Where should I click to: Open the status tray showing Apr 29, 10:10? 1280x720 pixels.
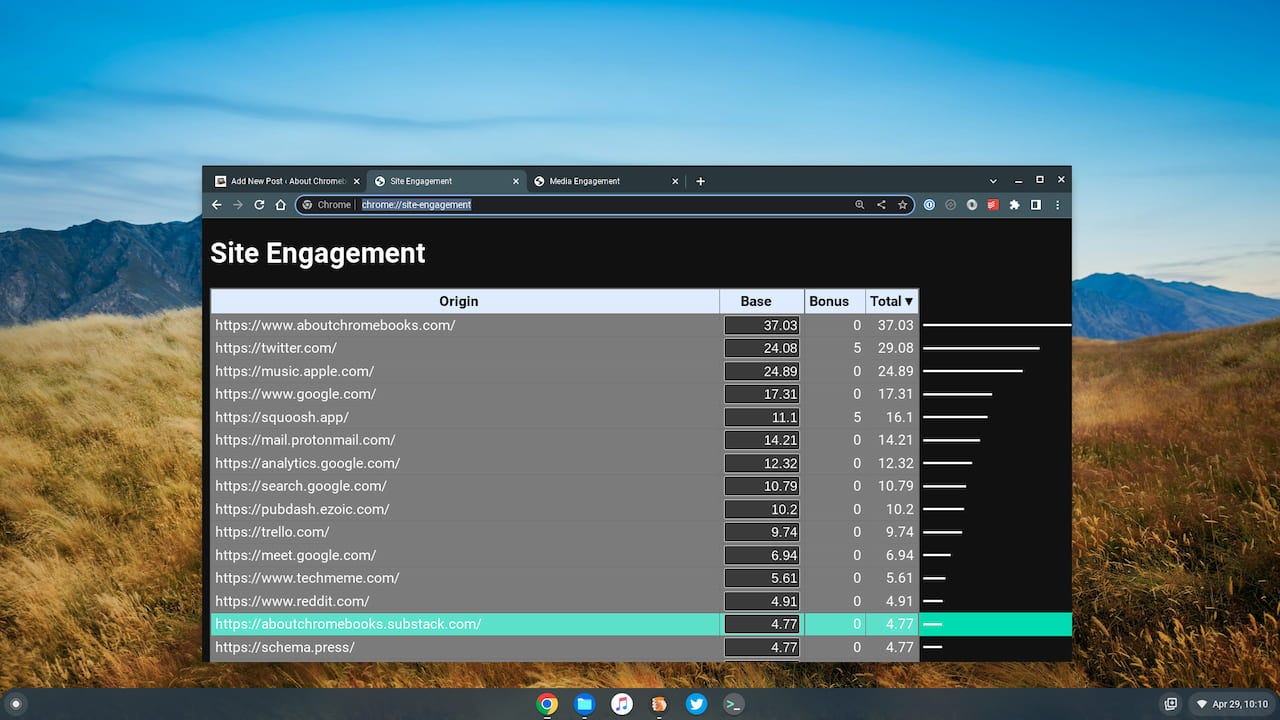(x=1232, y=704)
